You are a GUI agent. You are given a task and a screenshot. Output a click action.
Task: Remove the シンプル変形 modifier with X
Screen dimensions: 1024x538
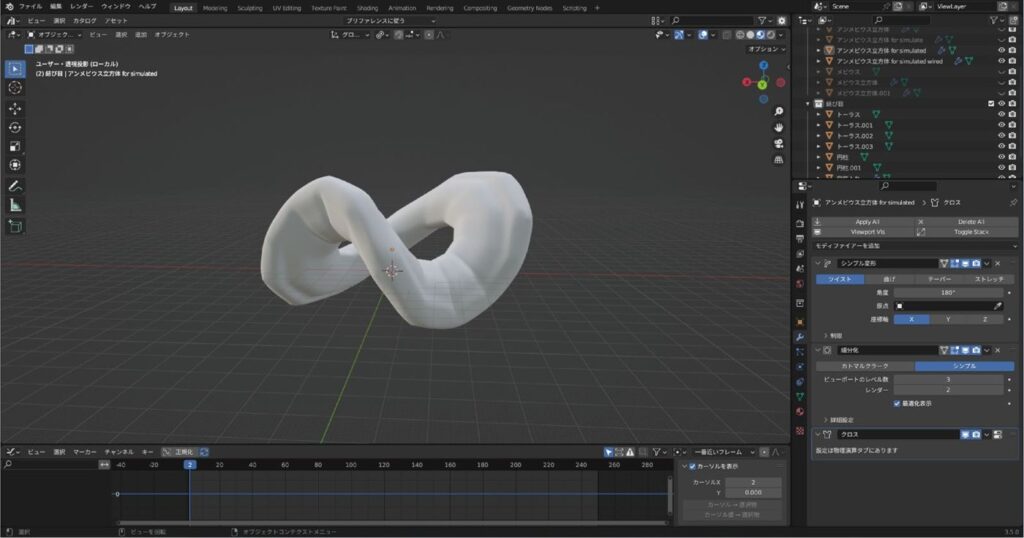tap(998, 263)
